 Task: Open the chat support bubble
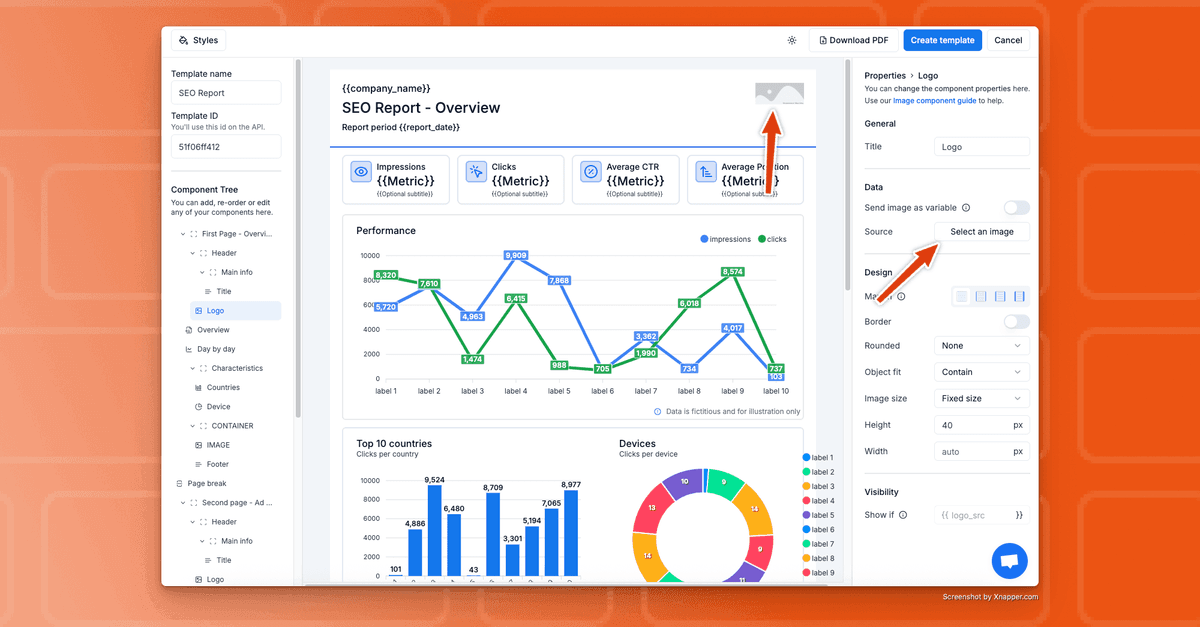[x=1009, y=561]
